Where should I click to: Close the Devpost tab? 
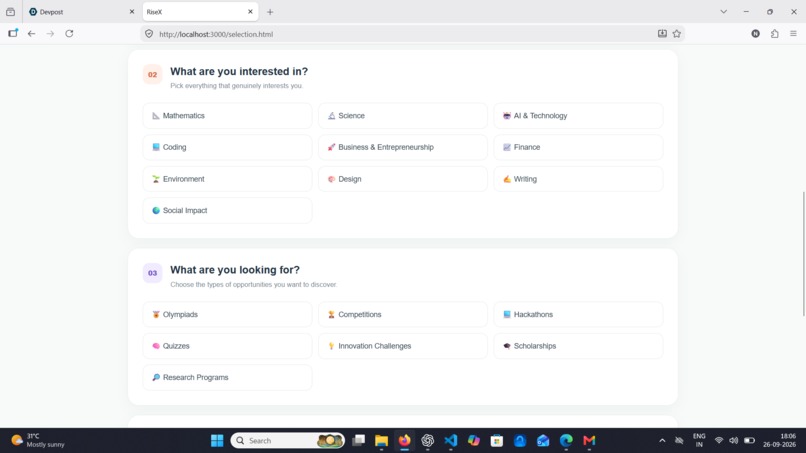(x=132, y=12)
